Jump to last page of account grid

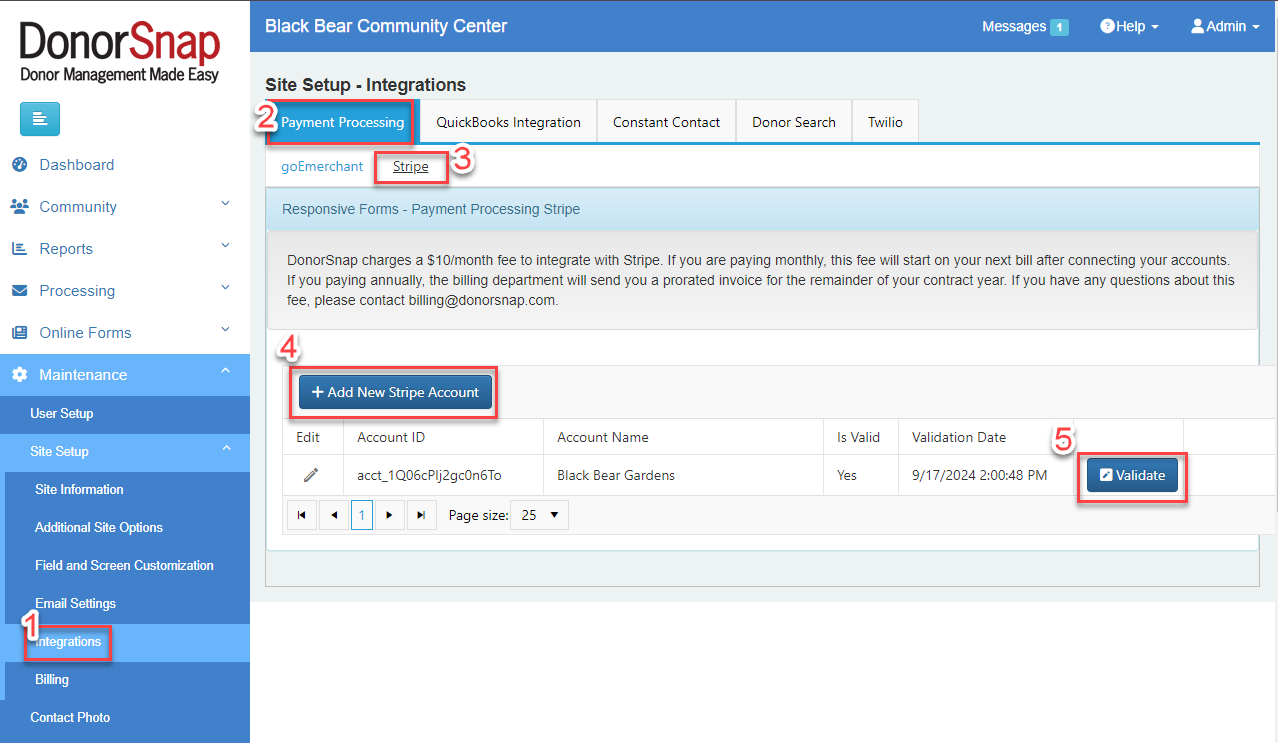[x=421, y=516]
